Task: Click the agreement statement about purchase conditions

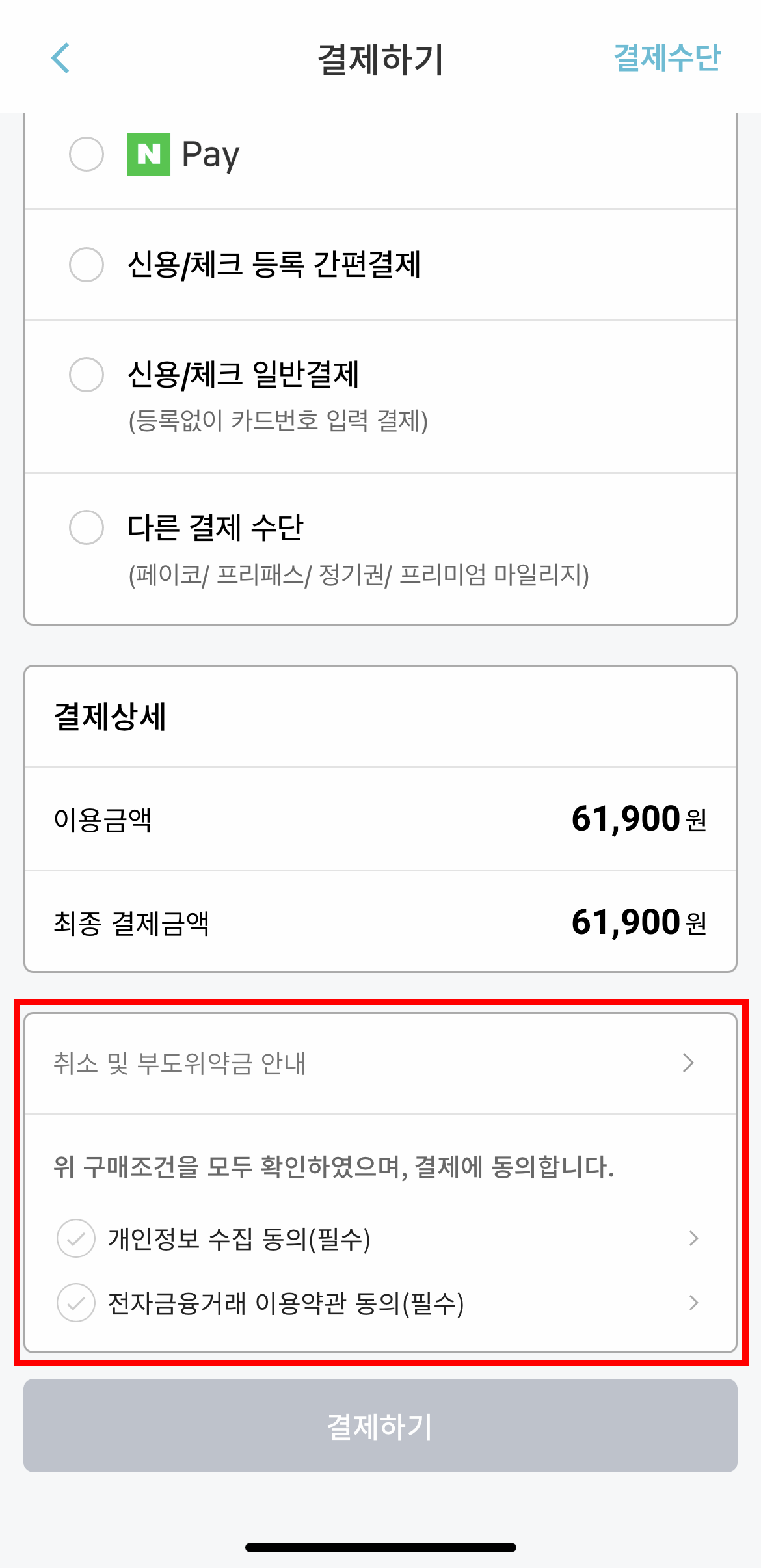Action: click(335, 1163)
